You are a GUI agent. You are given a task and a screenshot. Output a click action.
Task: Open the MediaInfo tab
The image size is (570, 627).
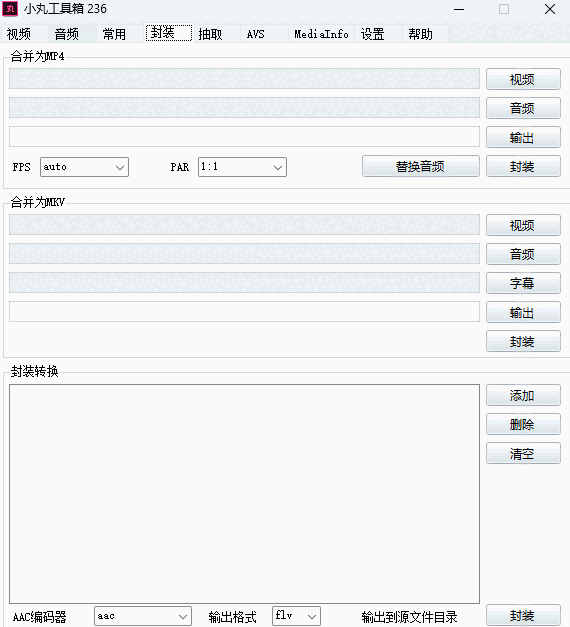pos(321,34)
